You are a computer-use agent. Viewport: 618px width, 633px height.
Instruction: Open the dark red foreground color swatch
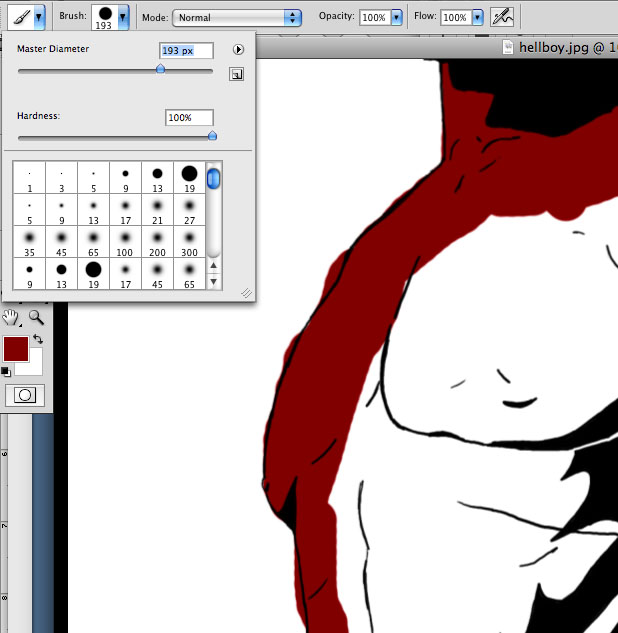tap(16, 348)
